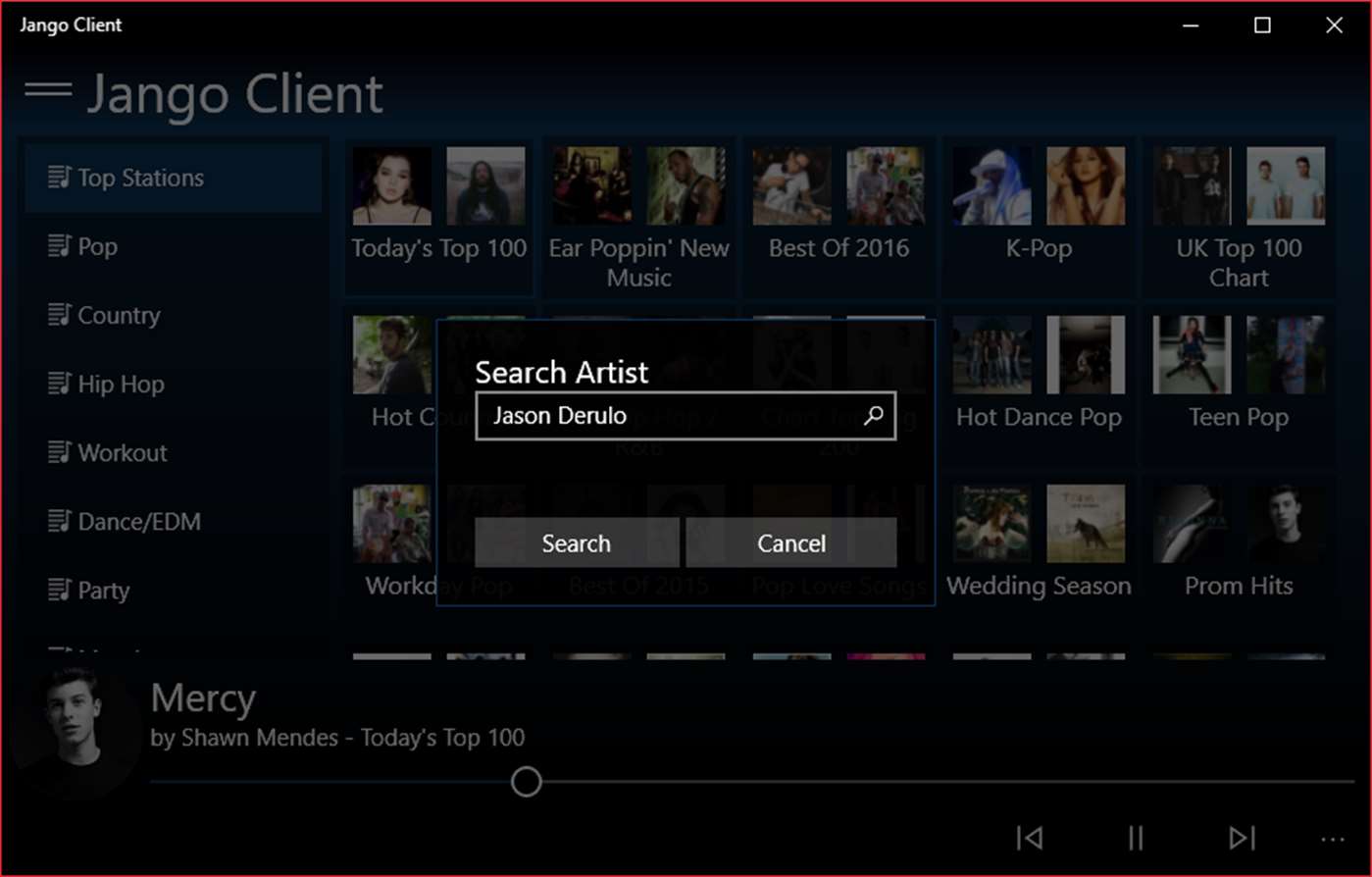The height and width of the screenshot is (877, 1372).
Task: Play the Best Of 2016 station
Action: pyautogui.click(x=839, y=217)
